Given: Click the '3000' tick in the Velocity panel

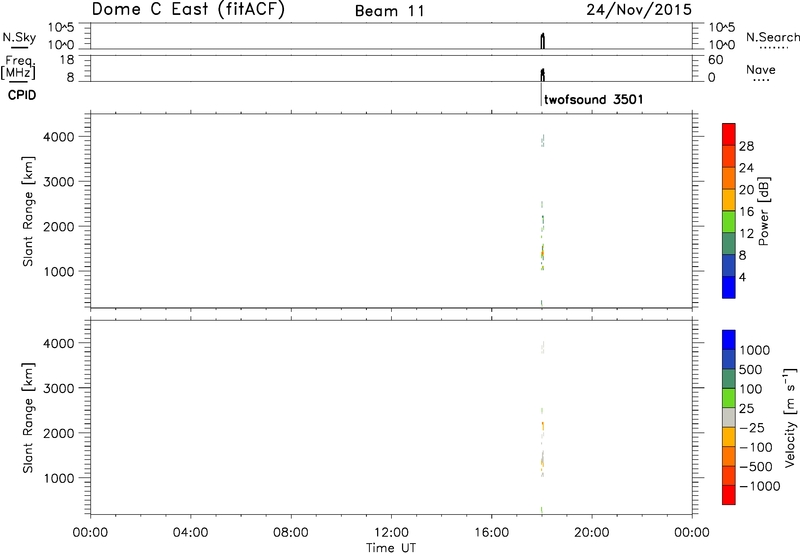Looking at the screenshot, I should click(59, 388).
